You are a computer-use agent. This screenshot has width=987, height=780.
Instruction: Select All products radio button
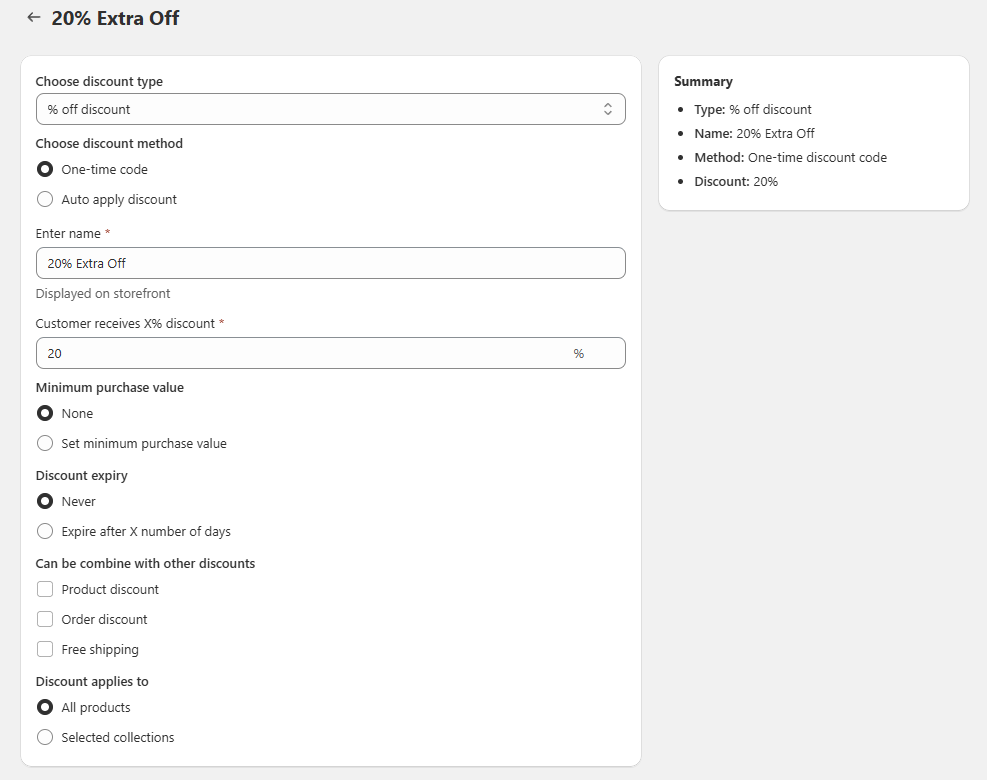point(45,708)
